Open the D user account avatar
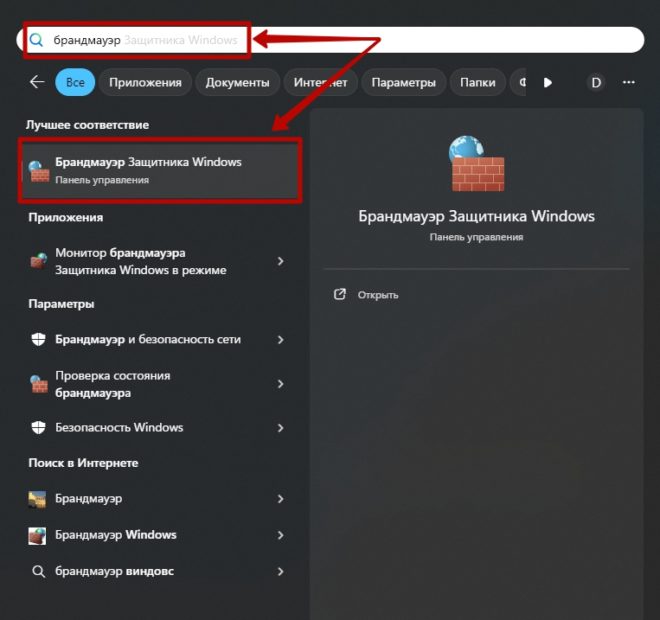 (x=596, y=82)
